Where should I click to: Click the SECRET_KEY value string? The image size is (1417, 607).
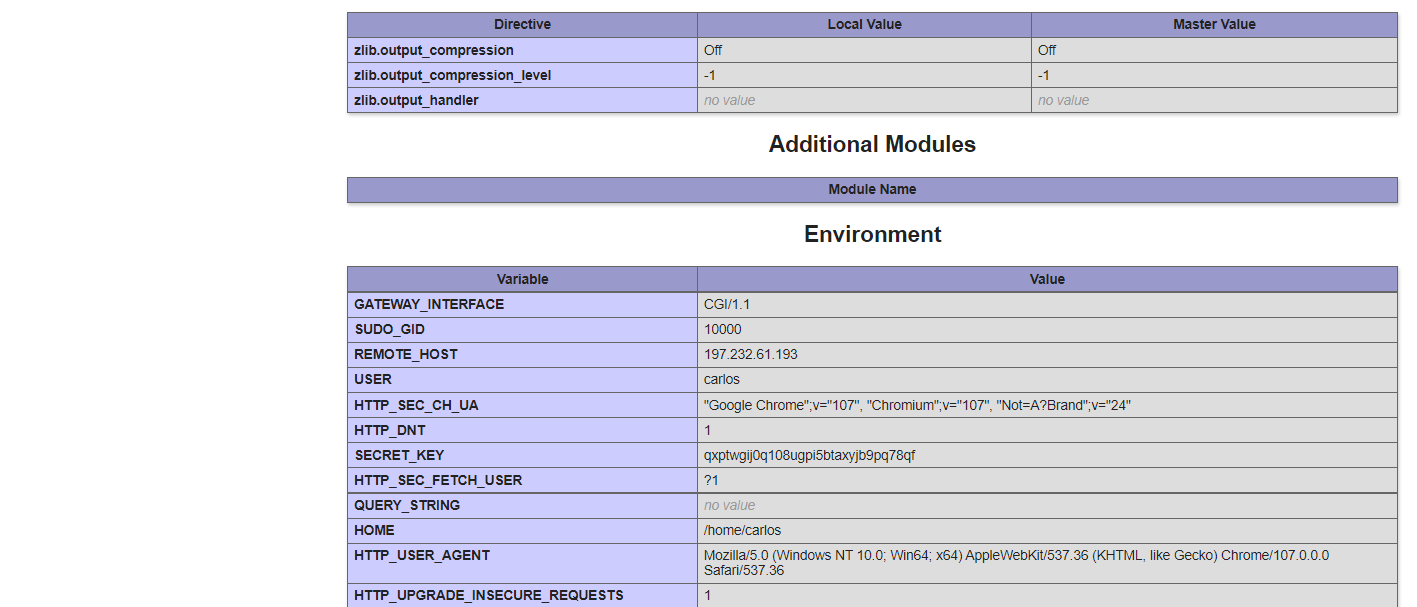click(x=809, y=455)
